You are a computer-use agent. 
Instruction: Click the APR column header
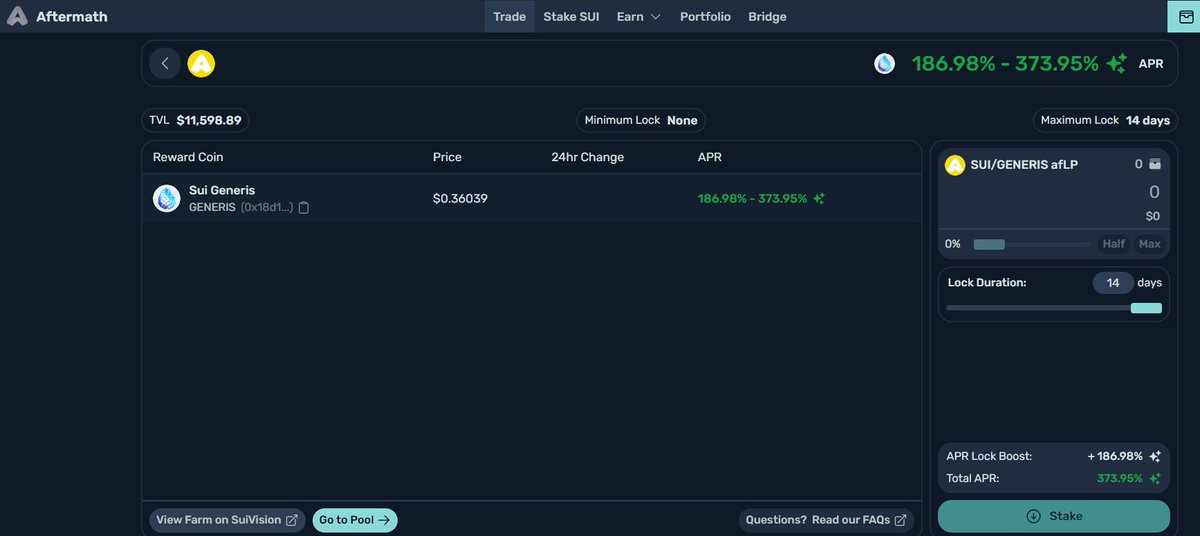[709, 157]
